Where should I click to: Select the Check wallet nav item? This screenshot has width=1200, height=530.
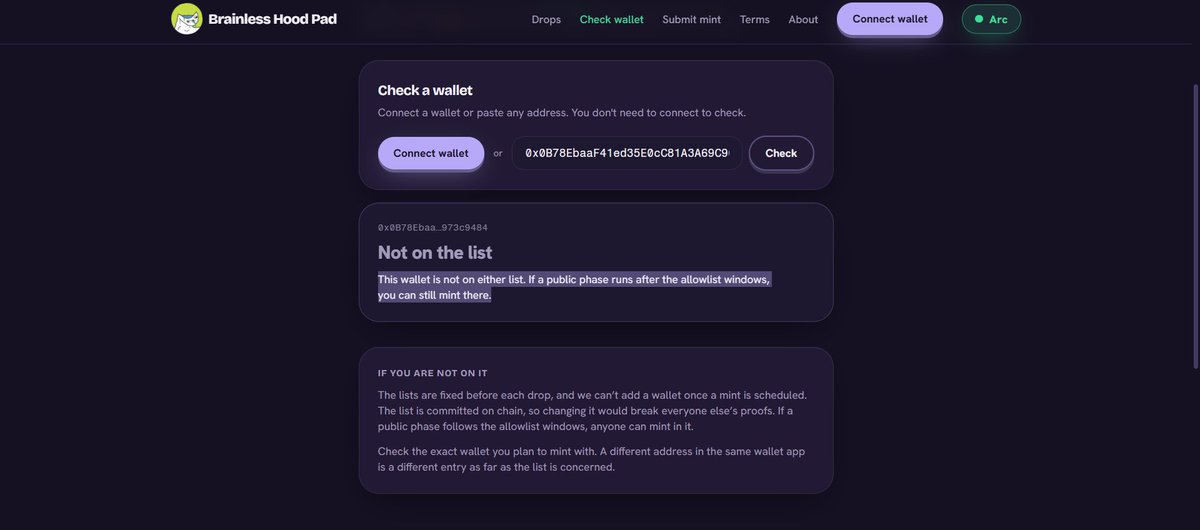point(612,19)
